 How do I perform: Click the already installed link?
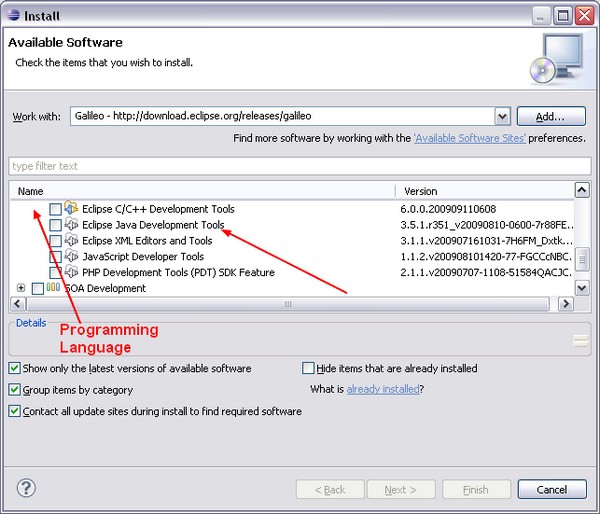pos(382,389)
